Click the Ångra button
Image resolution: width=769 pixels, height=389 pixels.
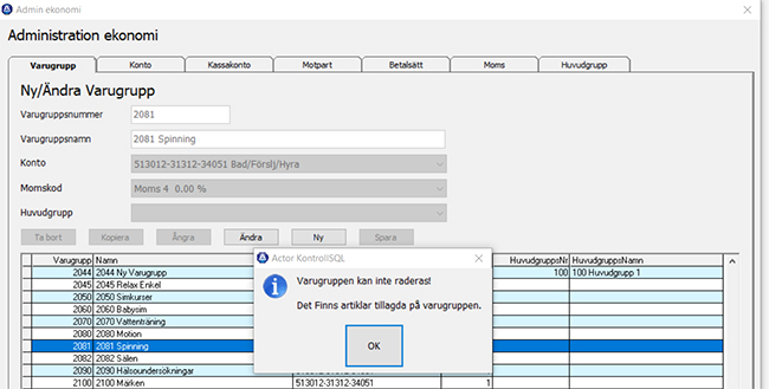coord(183,237)
